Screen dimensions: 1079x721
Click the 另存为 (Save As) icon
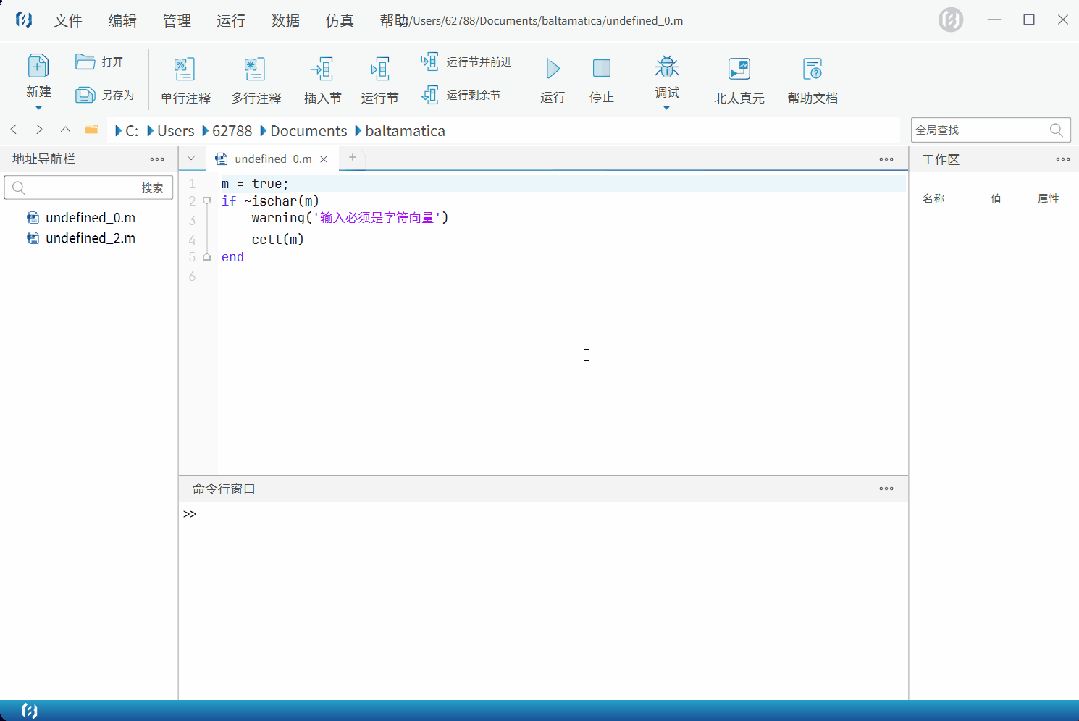click(x=85, y=95)
